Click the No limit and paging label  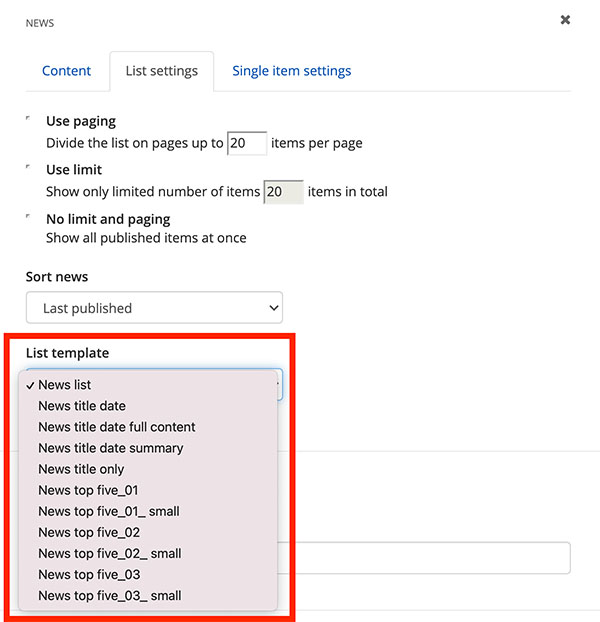(x=108, y=219)
